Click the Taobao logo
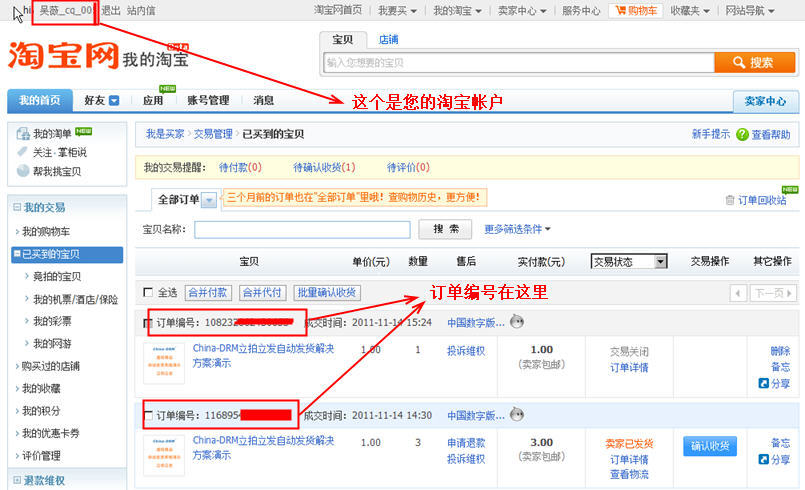 pyautogui.click(x=64, y=55)
